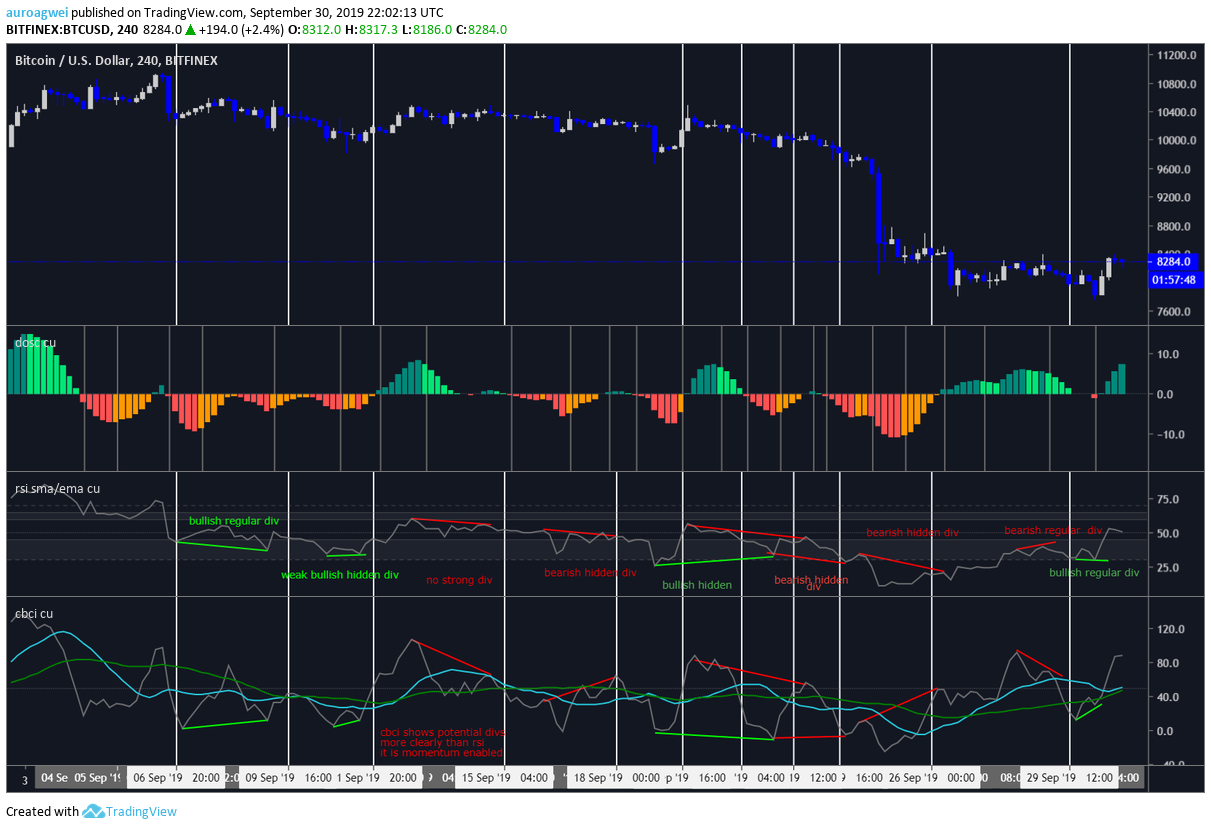The image size is (1211, 829).
Task: Click the green up-arrow price change icon
Action: (x=190, y=30)
